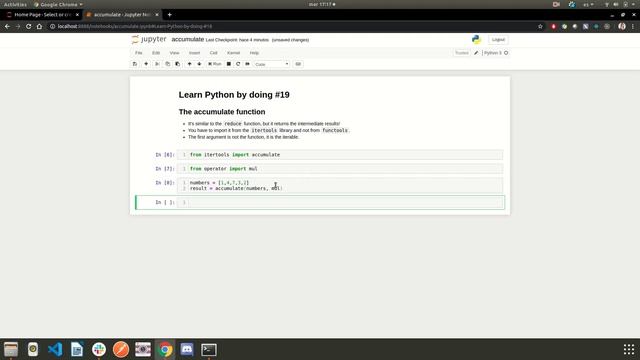Open the keyboard language es indicator
Image resolution: width=640 pixels, height=360 pixels.
(588, 4)
